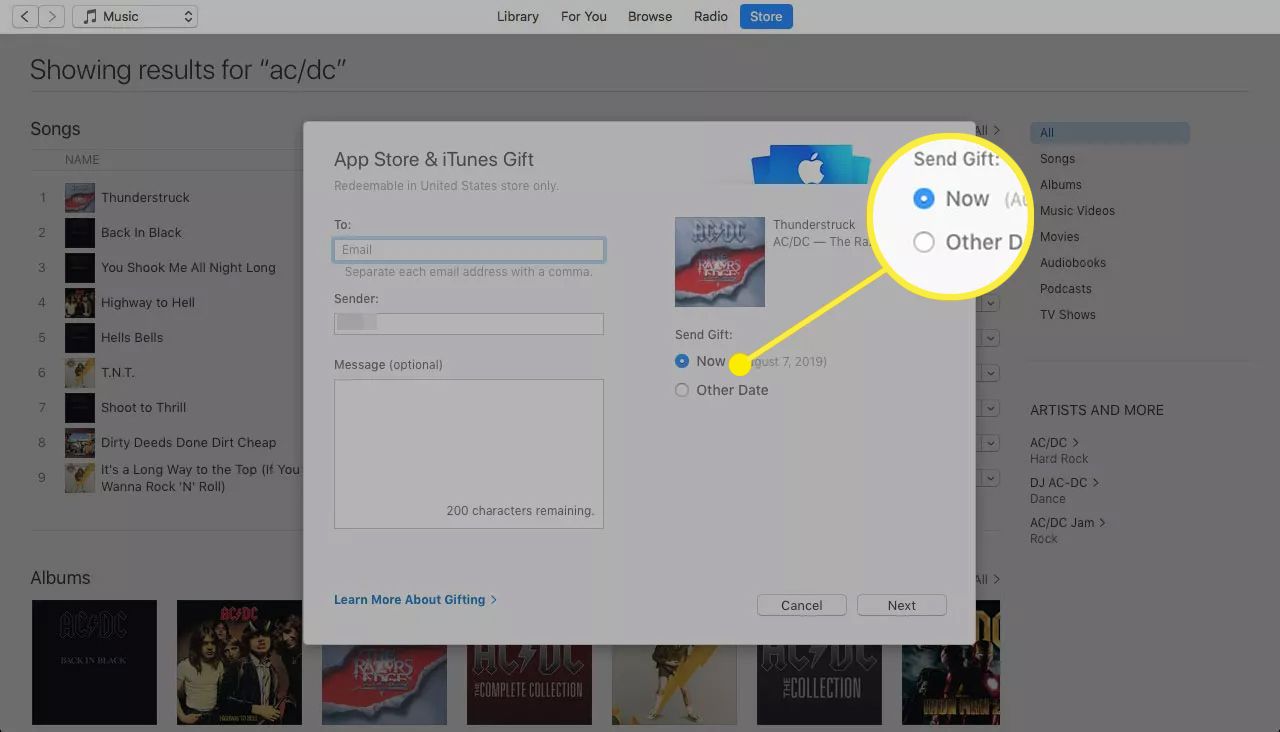Select Dirty Deeds Done Dirt Cheap song
The width and height of the screenshot is (1280, 732).
coord(188,442)
